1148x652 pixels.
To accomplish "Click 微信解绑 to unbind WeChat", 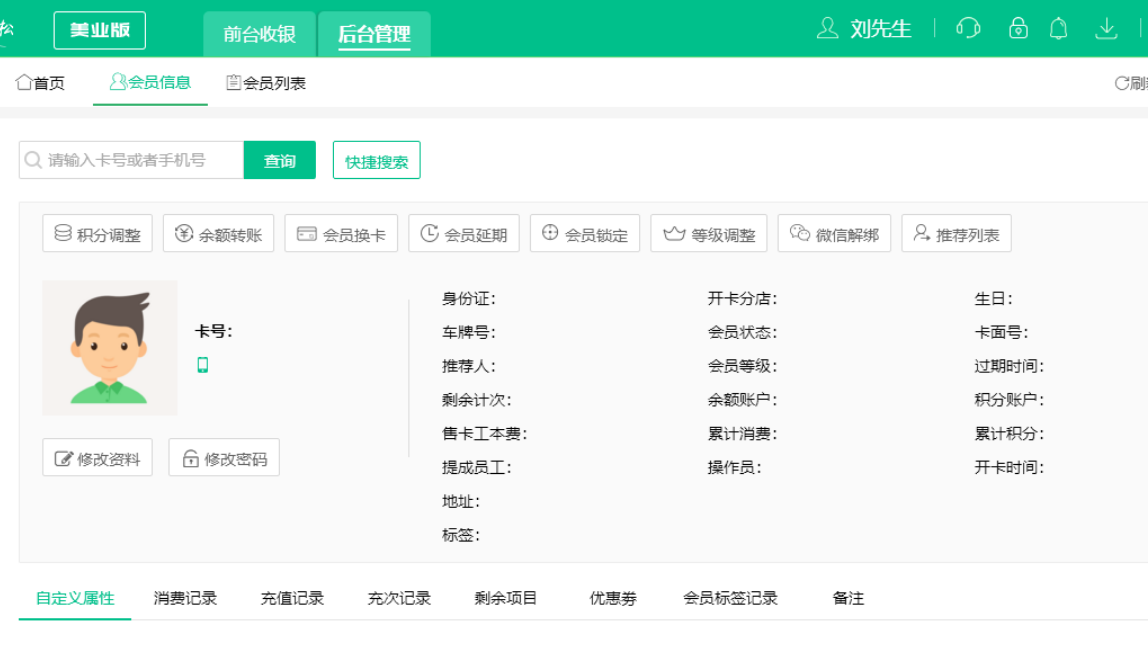I will 834,234.
